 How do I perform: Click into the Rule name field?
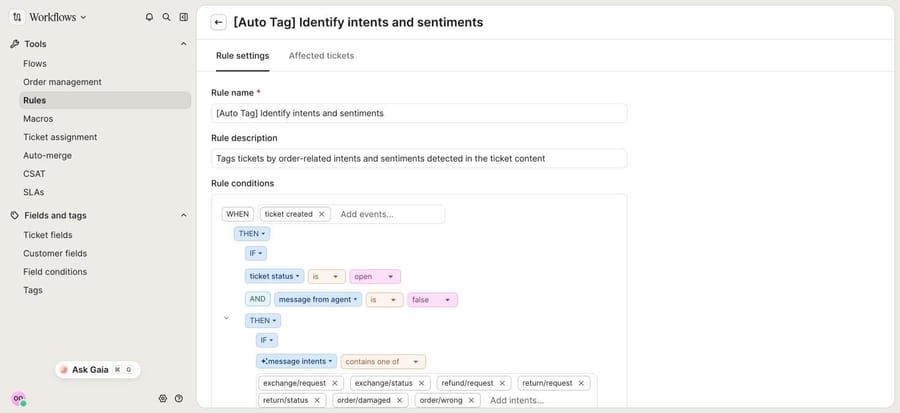pyautogui.click(x=419, y=113)
